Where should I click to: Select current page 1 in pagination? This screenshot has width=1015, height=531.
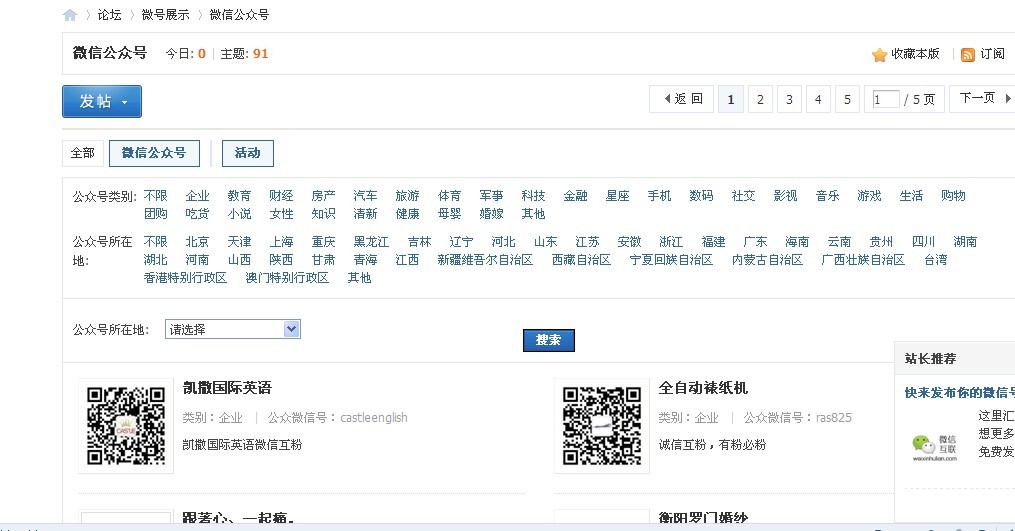pyautogui.click(x=731, y=100)
